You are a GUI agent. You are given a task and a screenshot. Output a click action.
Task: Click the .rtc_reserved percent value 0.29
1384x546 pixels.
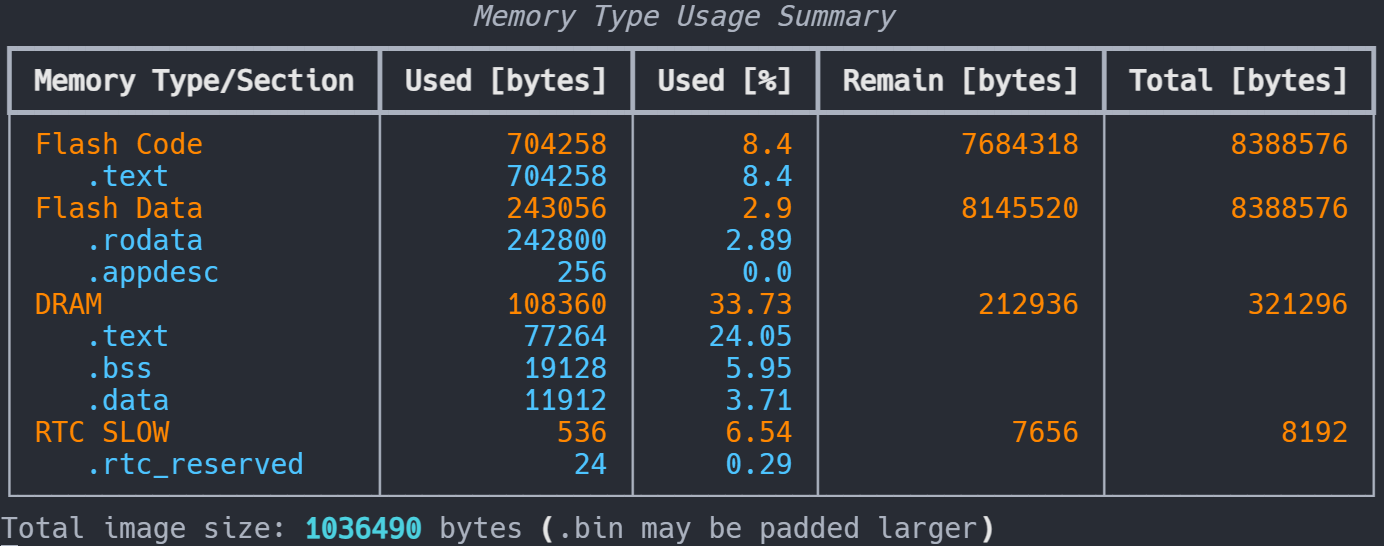pyautogui.click(x=759, y=464)
